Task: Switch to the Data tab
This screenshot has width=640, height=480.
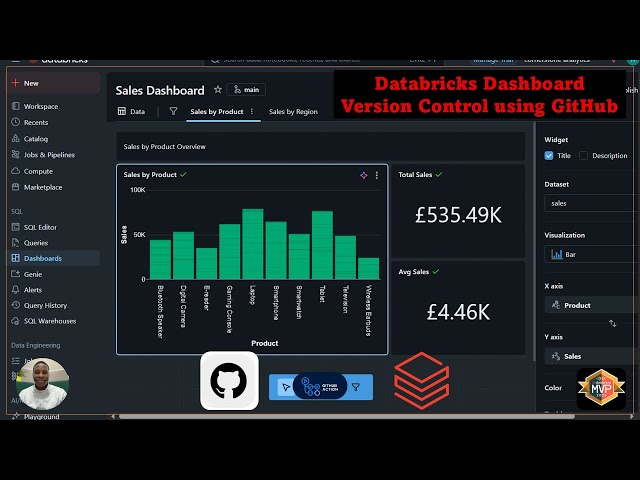Action: (131, 111)
